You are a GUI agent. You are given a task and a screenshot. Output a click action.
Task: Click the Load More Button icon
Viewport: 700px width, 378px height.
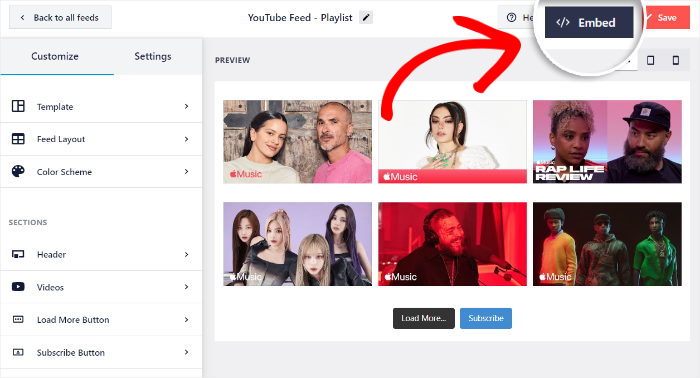[x=18, y=320]
